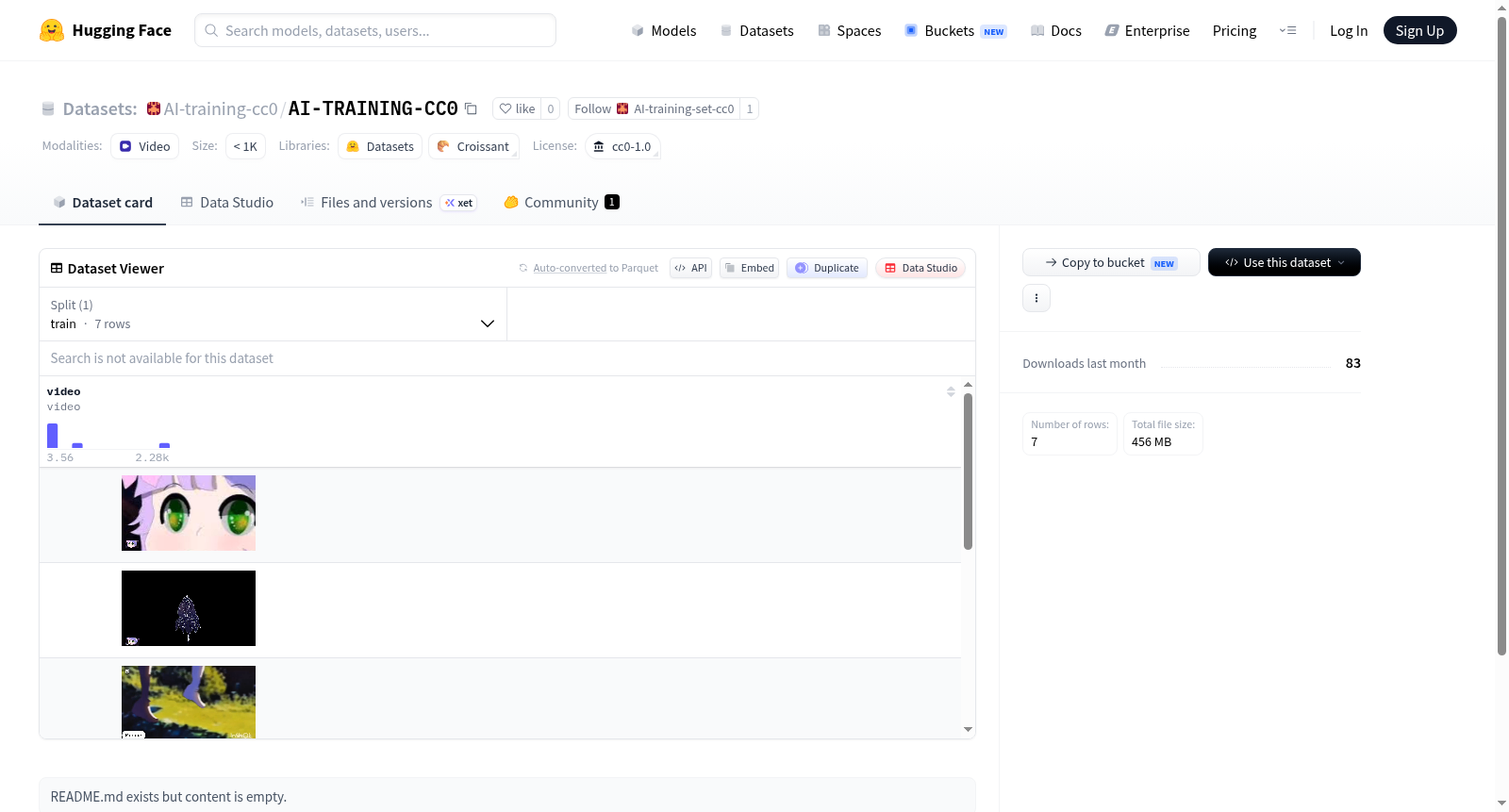The height and width of the screenshot is (812, 1509).
Task: Go to the Pricing page
Action: (x=1235, y=30)
